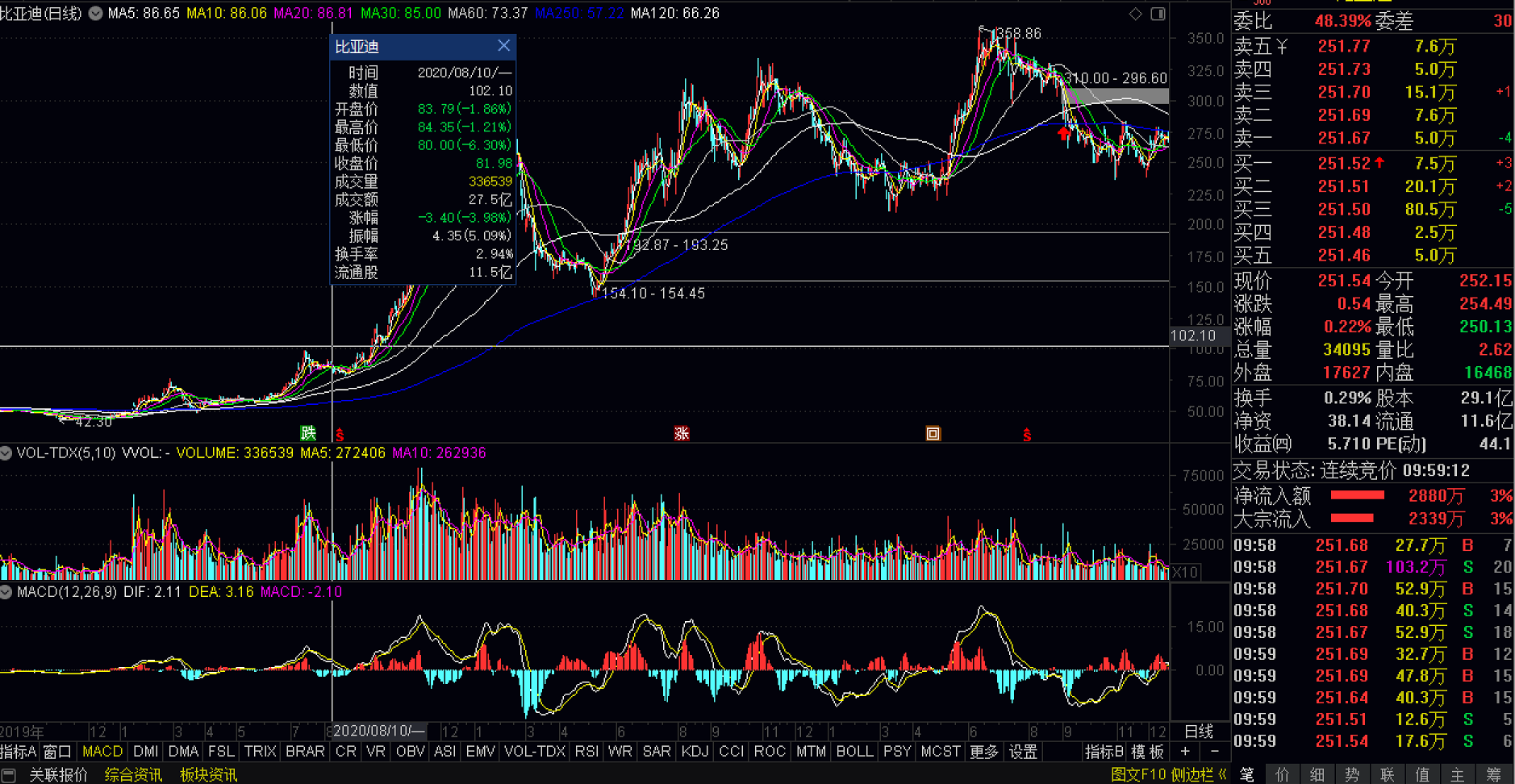
Task: Click the zoom in plus button
Action: 1185,752
